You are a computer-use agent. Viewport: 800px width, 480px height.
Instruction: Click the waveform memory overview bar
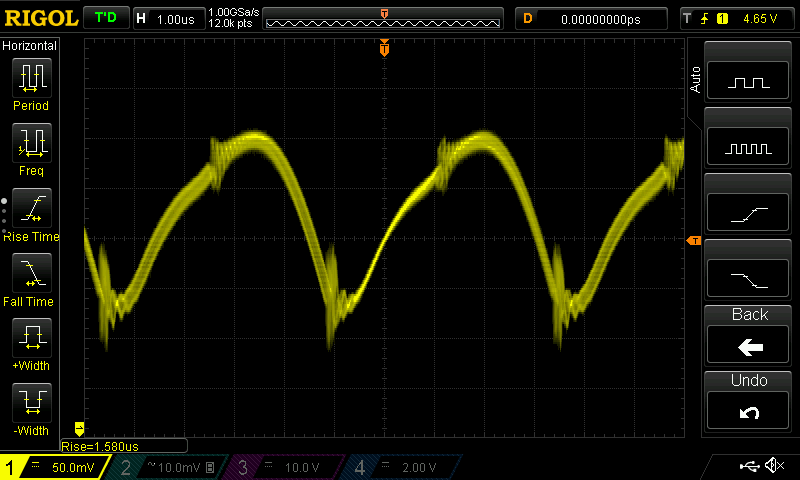(x=383, y=19)
